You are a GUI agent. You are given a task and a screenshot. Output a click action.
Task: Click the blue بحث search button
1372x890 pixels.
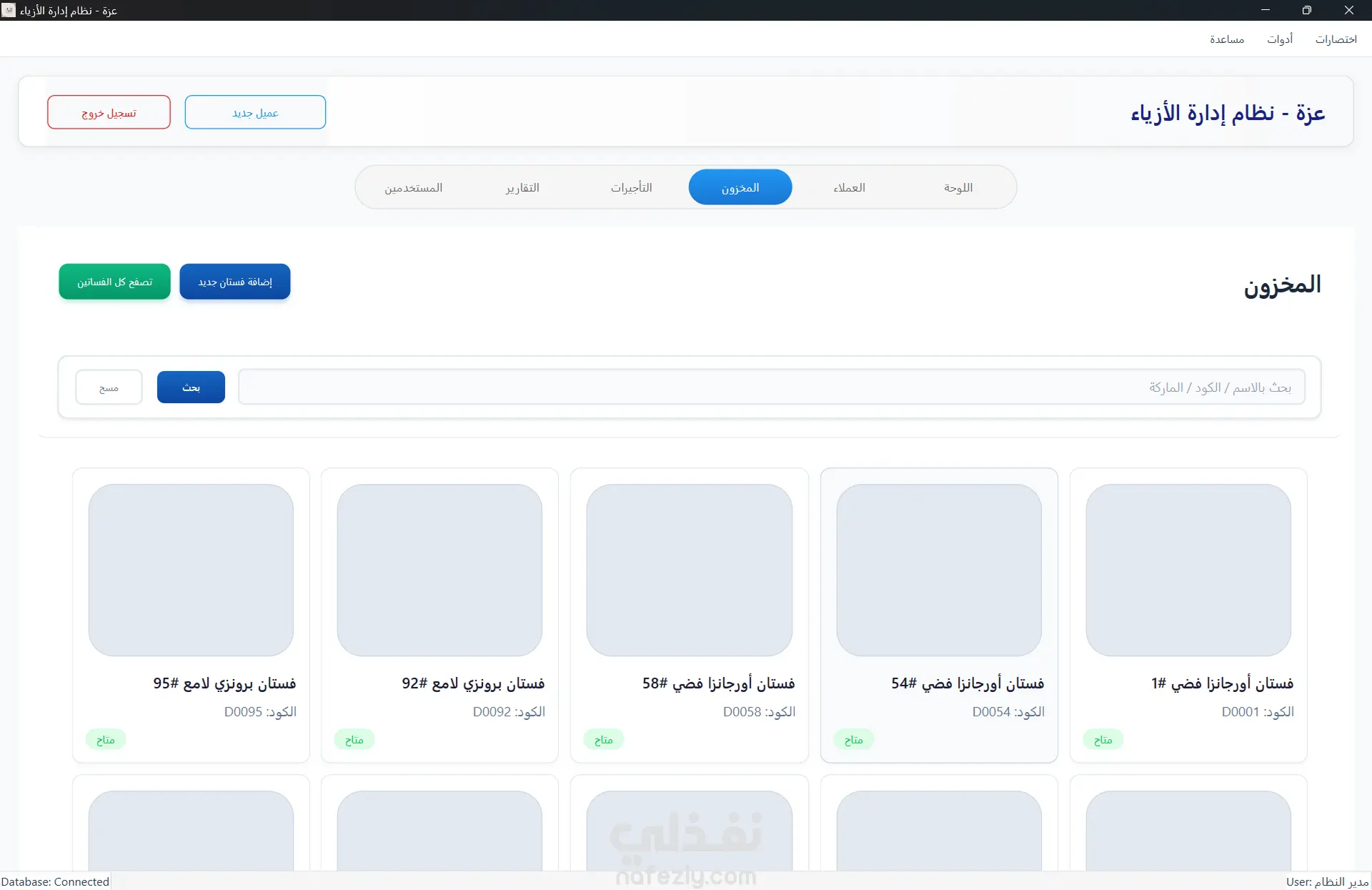click(x=191, y=387)
